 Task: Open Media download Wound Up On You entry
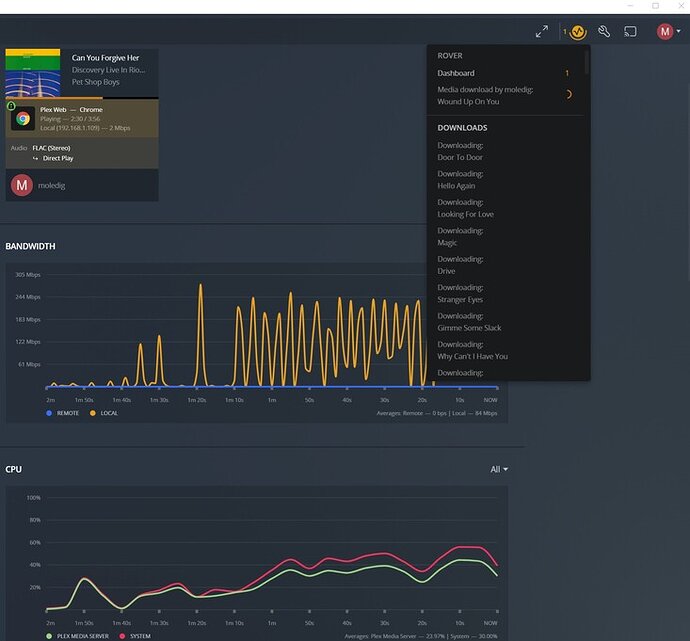505,95
